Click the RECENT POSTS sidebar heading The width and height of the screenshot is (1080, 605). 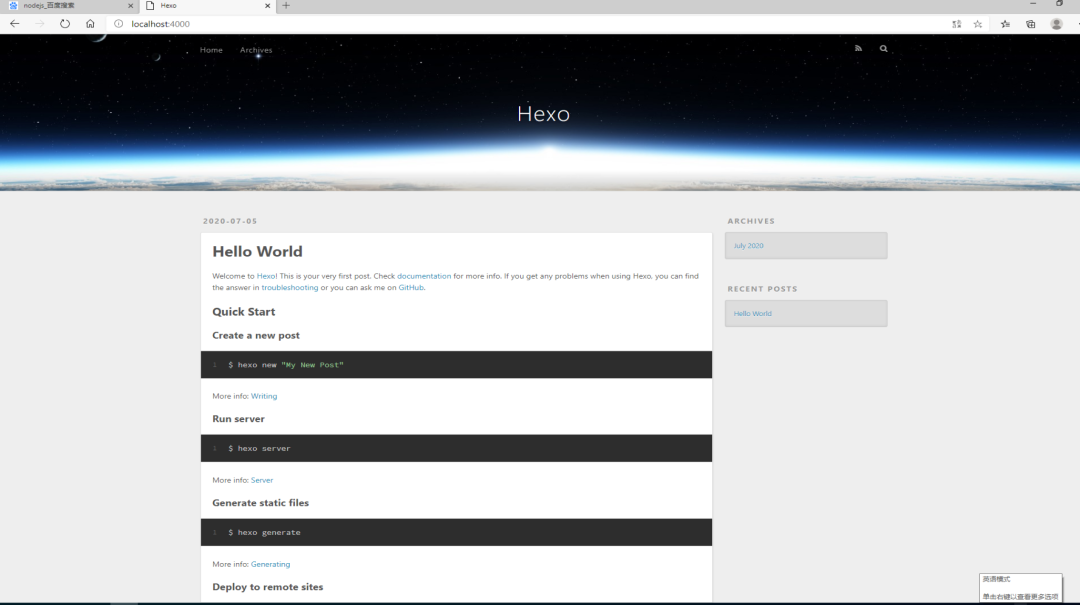click(762, 289)
